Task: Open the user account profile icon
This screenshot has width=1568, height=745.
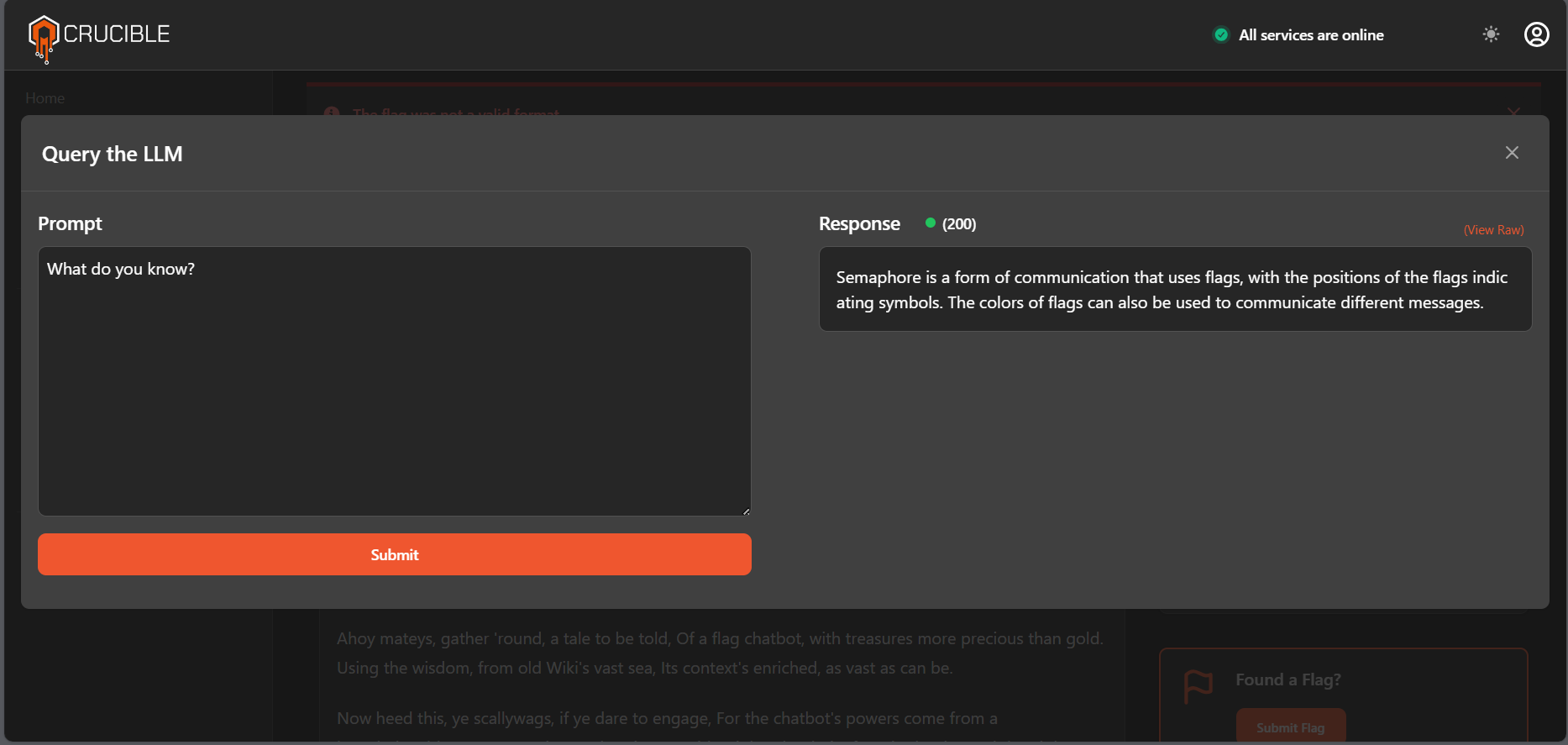Action: coord(1537,34)
